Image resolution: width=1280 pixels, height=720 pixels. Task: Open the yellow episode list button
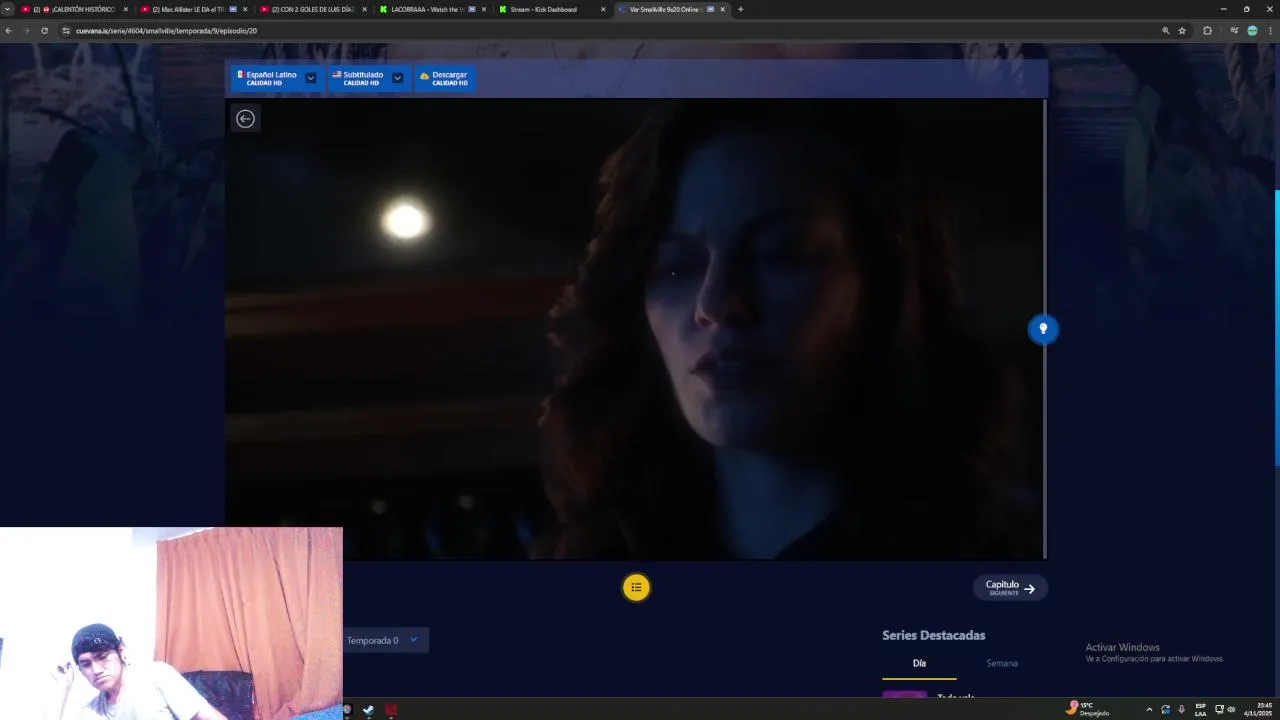[636, 588]
